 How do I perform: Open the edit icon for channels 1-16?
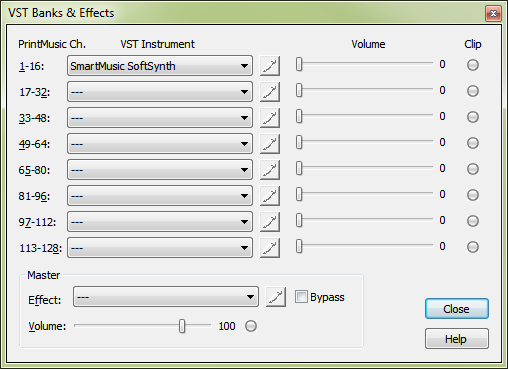270,66
